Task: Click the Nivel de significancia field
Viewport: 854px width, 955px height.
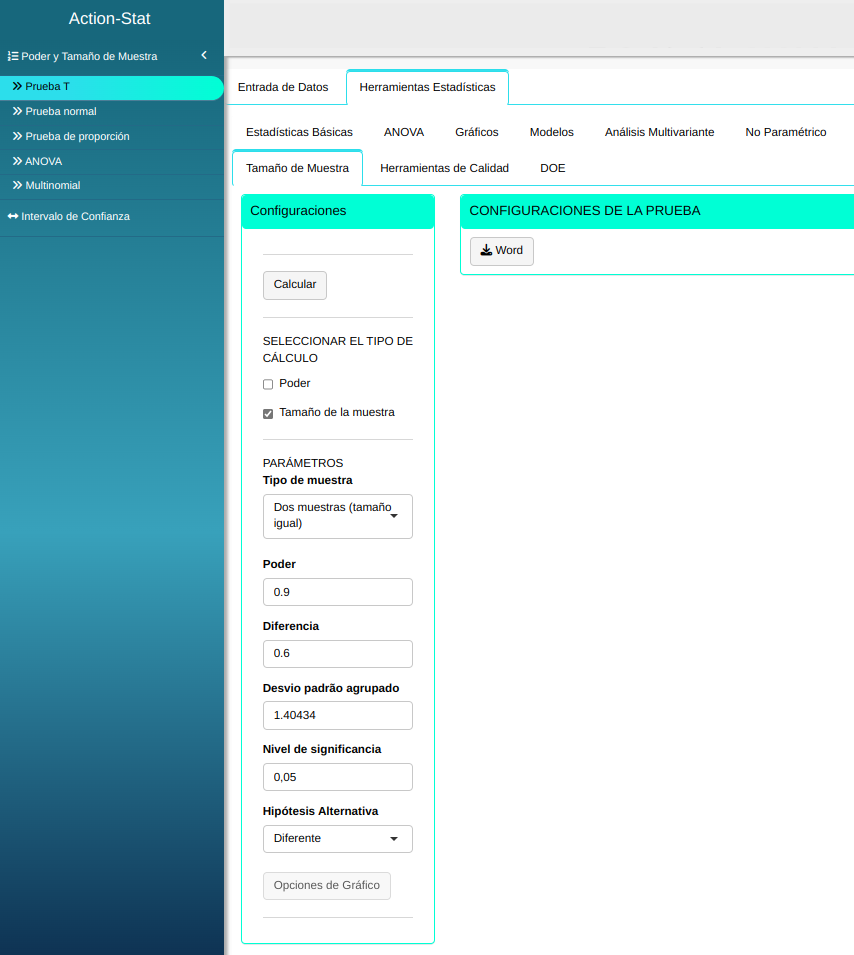Action: pyautogui.click(x=337, y=778)
